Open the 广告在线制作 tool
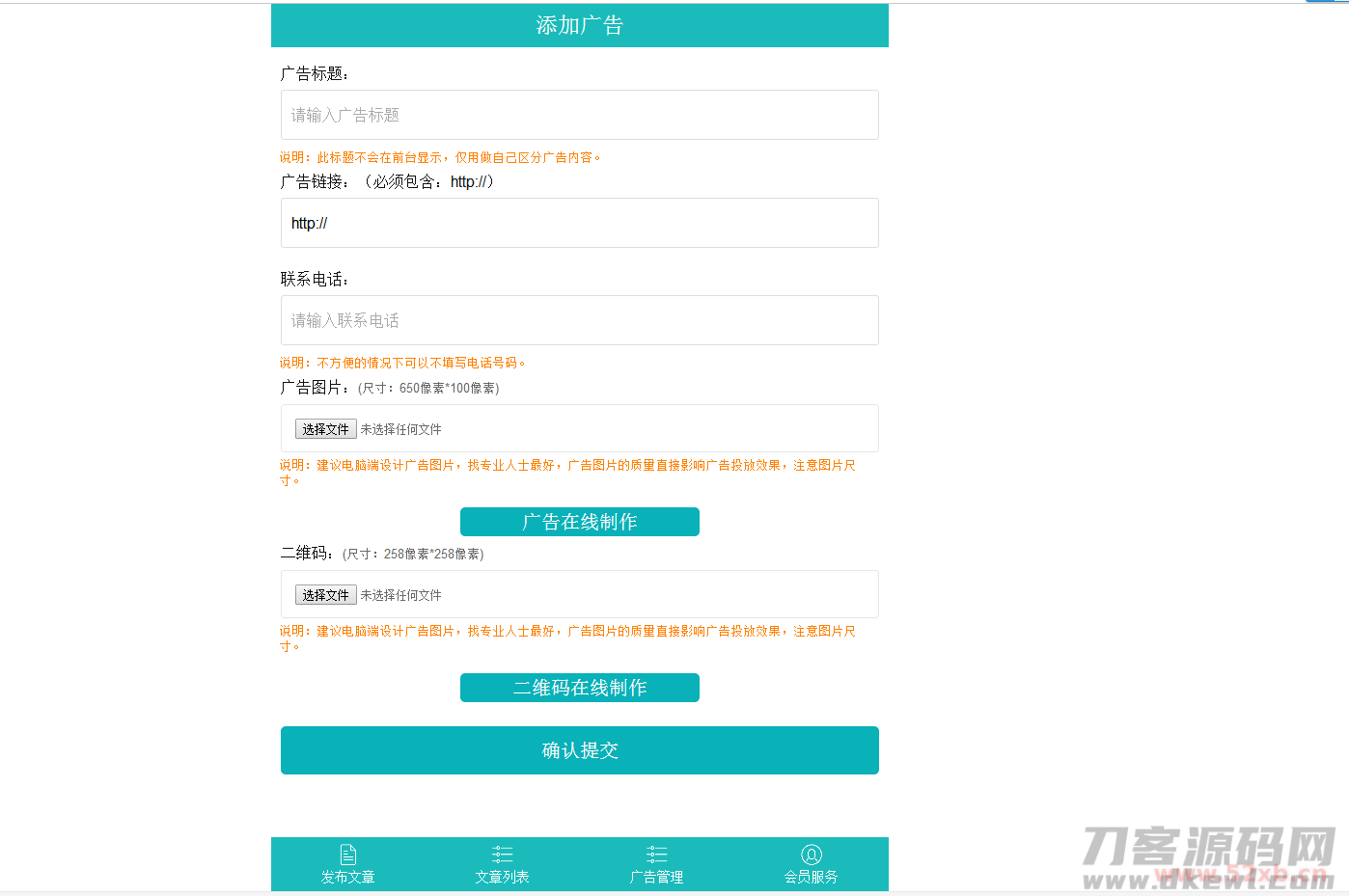The width and height of the screenshot is (1349, 896). coord(579,522)
